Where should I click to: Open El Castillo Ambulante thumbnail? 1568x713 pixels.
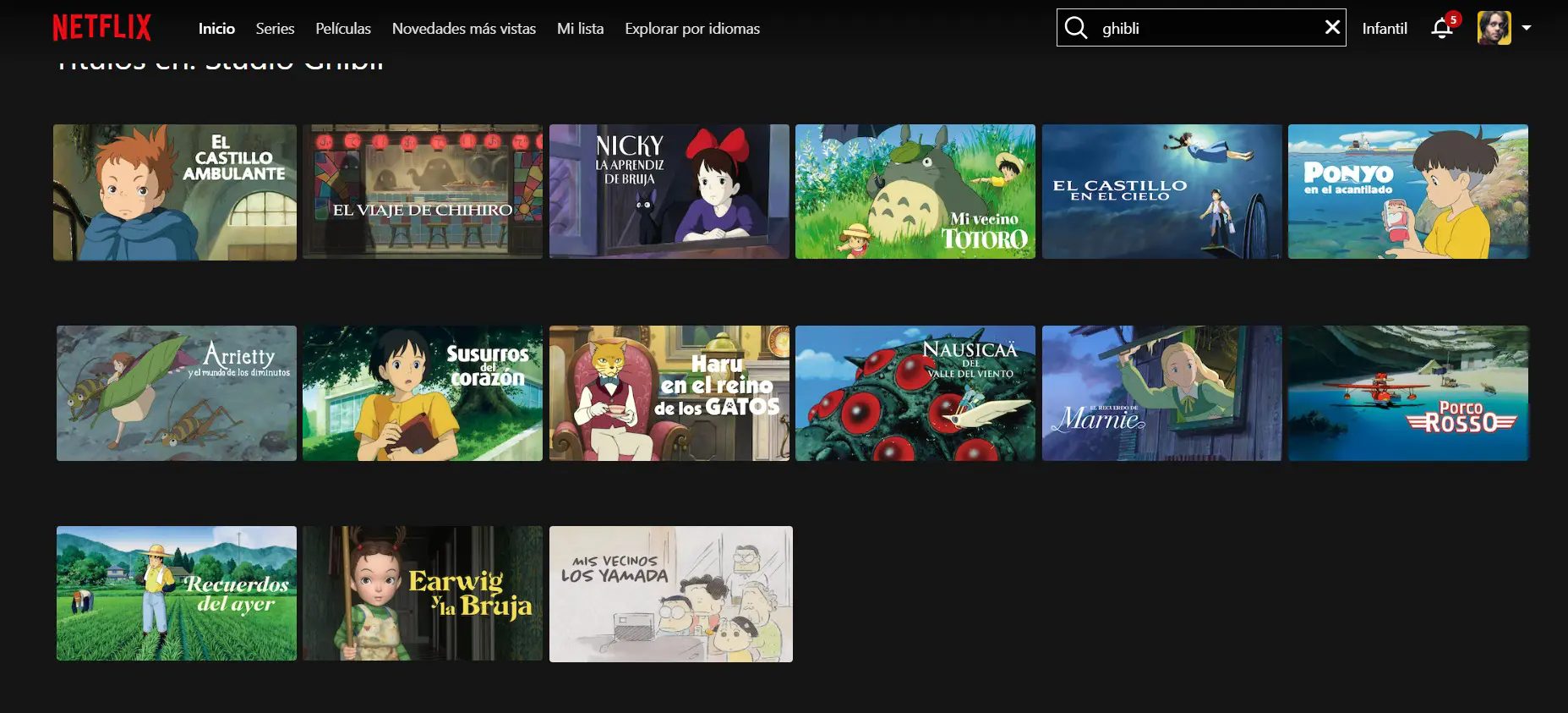click(175, 192)
